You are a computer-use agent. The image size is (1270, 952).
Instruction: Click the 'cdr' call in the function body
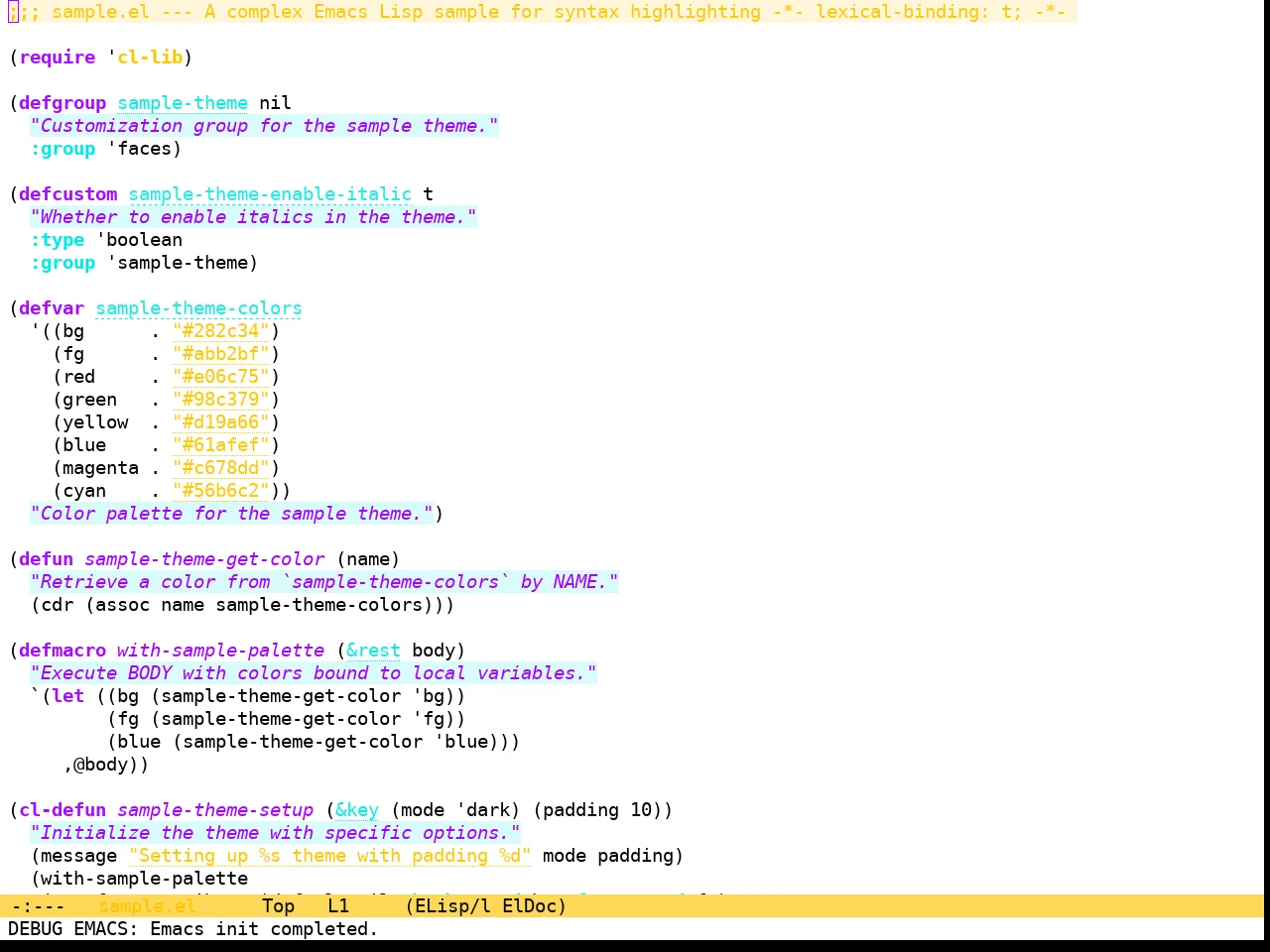(x=57, y=605)
